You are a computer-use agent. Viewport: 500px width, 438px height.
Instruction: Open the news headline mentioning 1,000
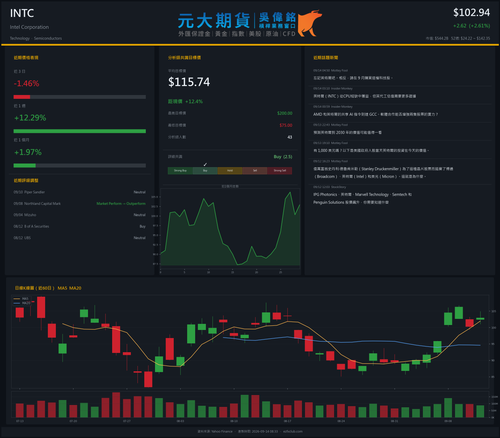pos(371,151)
